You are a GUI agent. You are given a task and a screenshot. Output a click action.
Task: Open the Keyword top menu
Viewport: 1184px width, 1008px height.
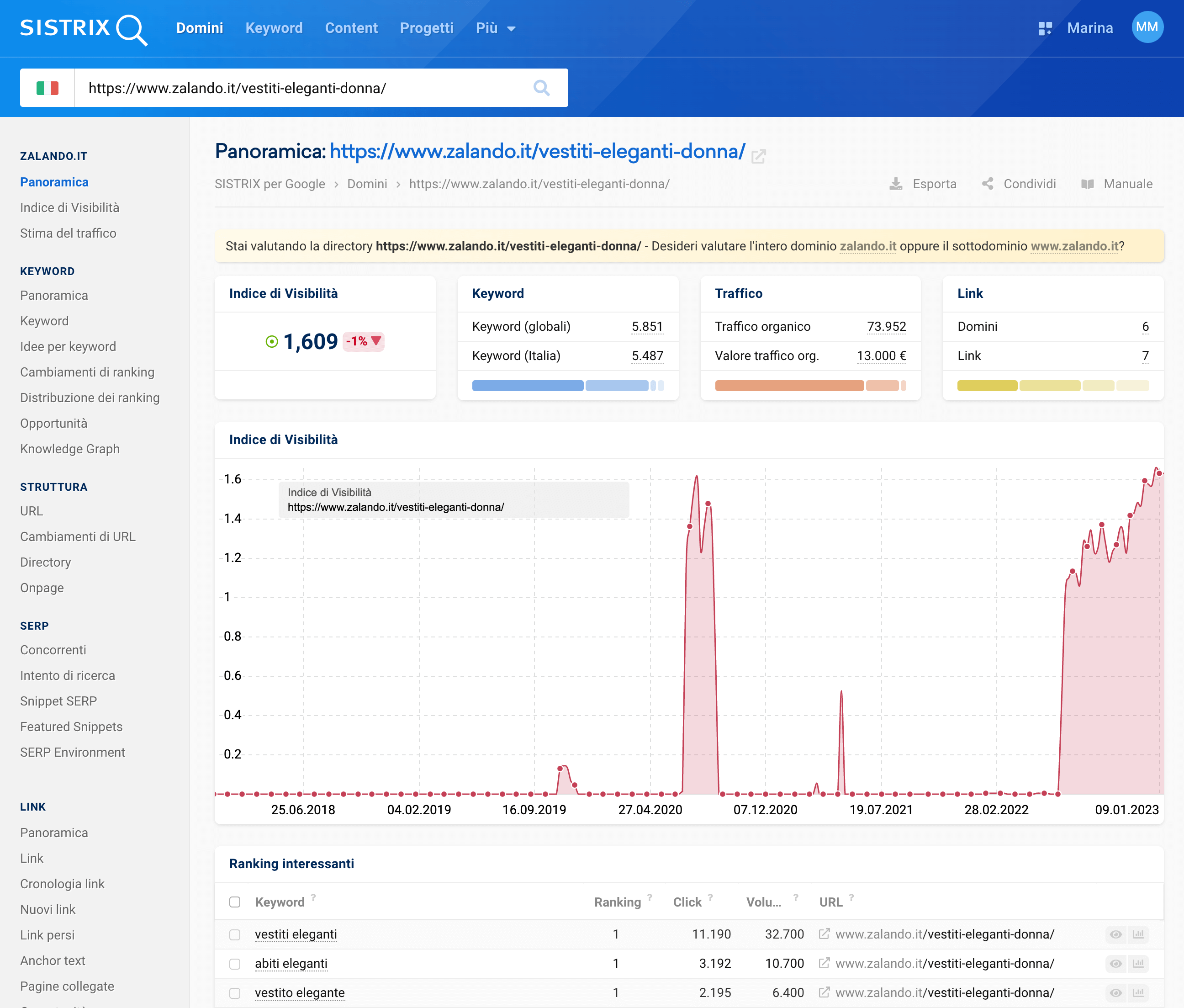[x=274, y=28]
